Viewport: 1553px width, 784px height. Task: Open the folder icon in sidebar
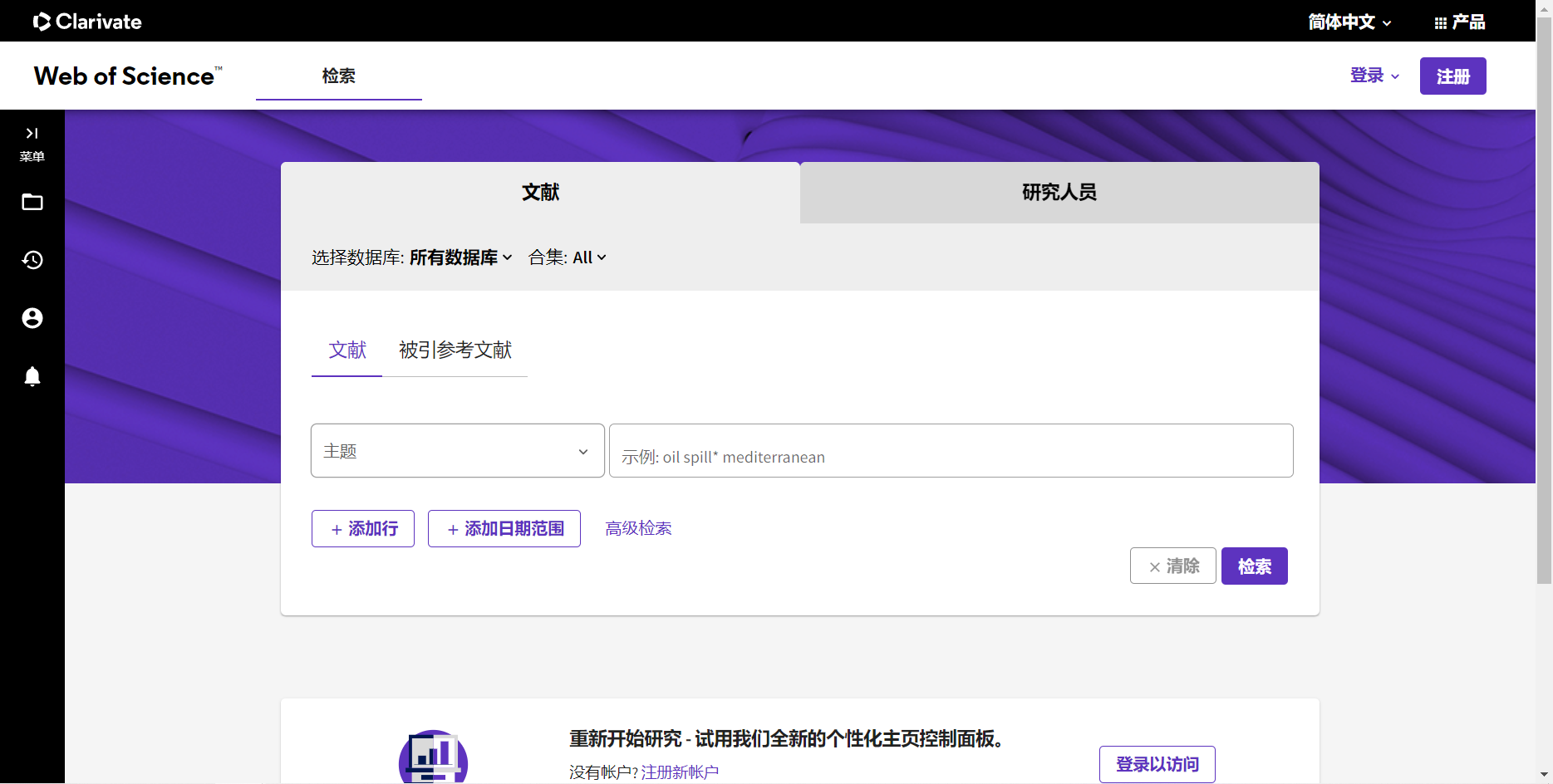coord(32,202)
